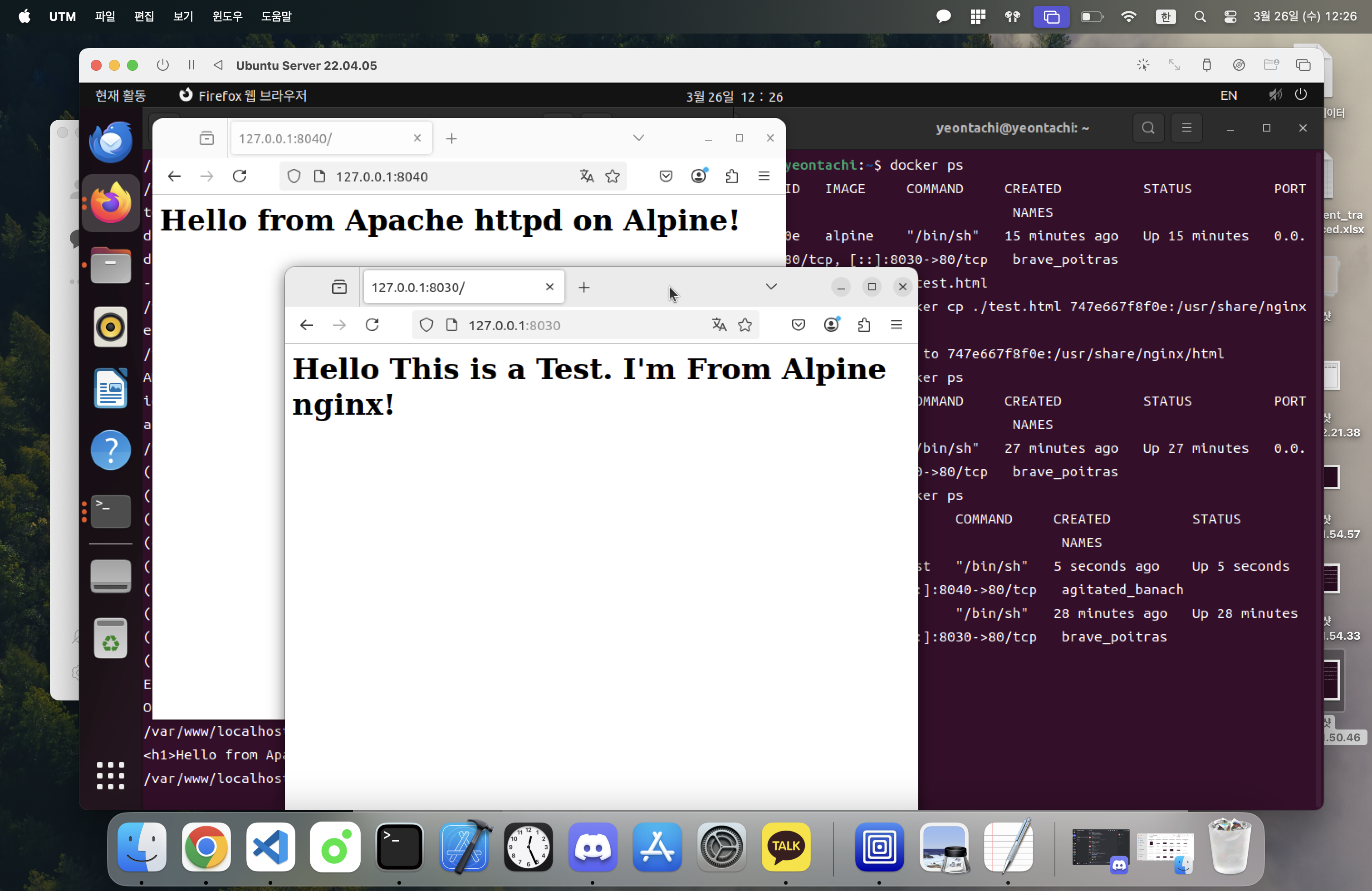Toggle UTM capture mouse cursor

tap(1143, 65)
